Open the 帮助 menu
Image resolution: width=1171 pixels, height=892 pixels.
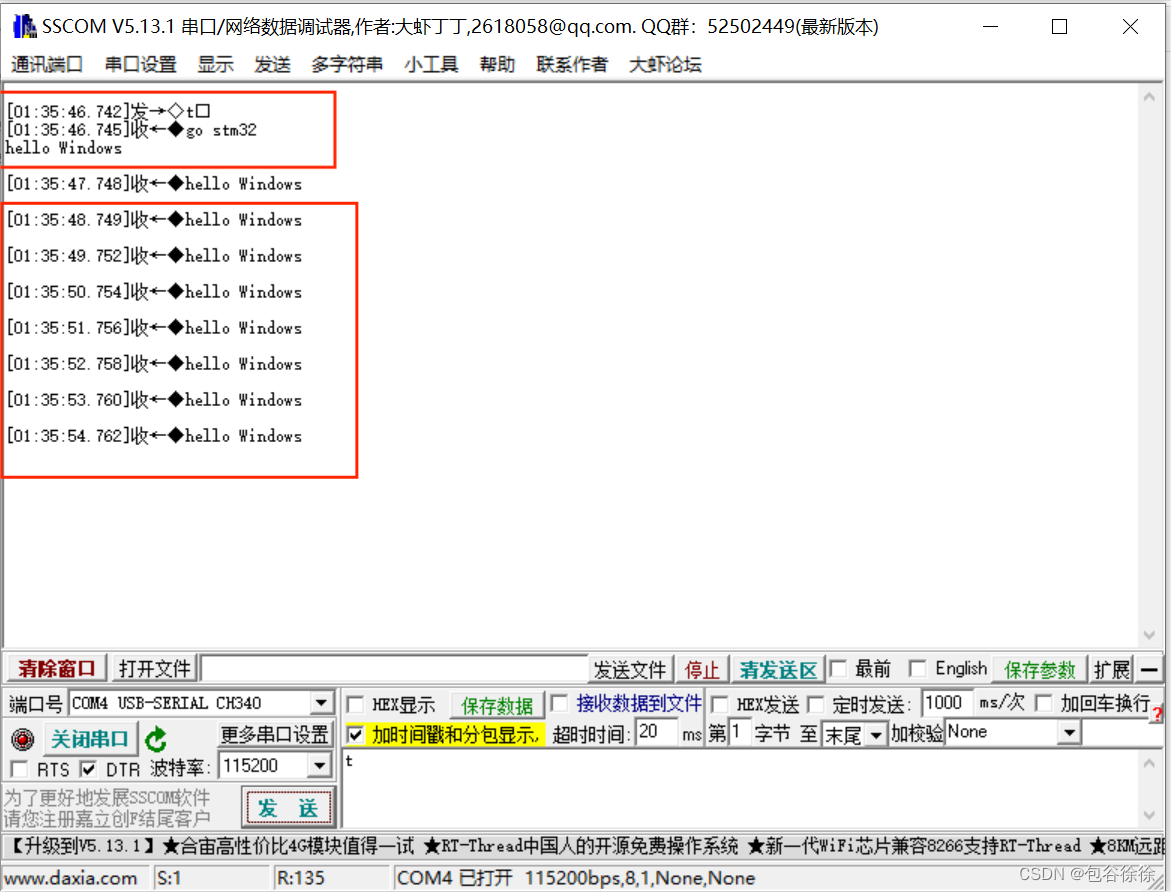[x=497, y=64]
